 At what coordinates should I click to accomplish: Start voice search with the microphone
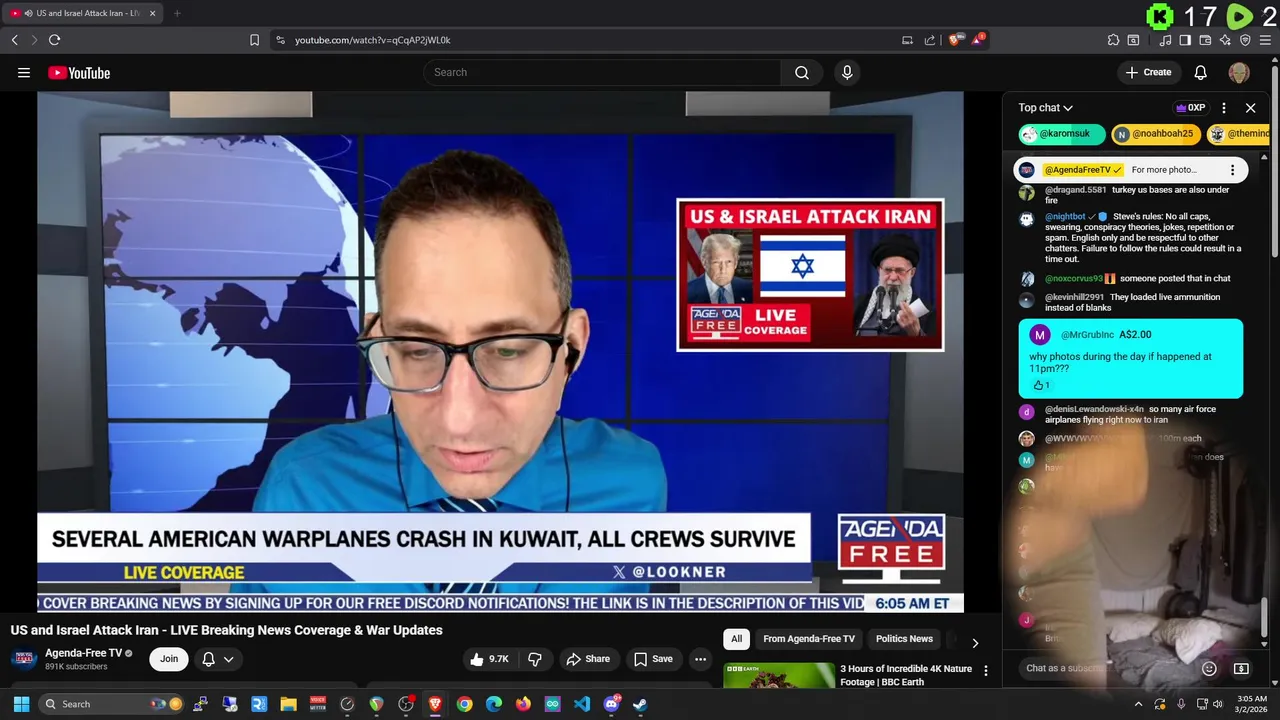coord(847,72)
